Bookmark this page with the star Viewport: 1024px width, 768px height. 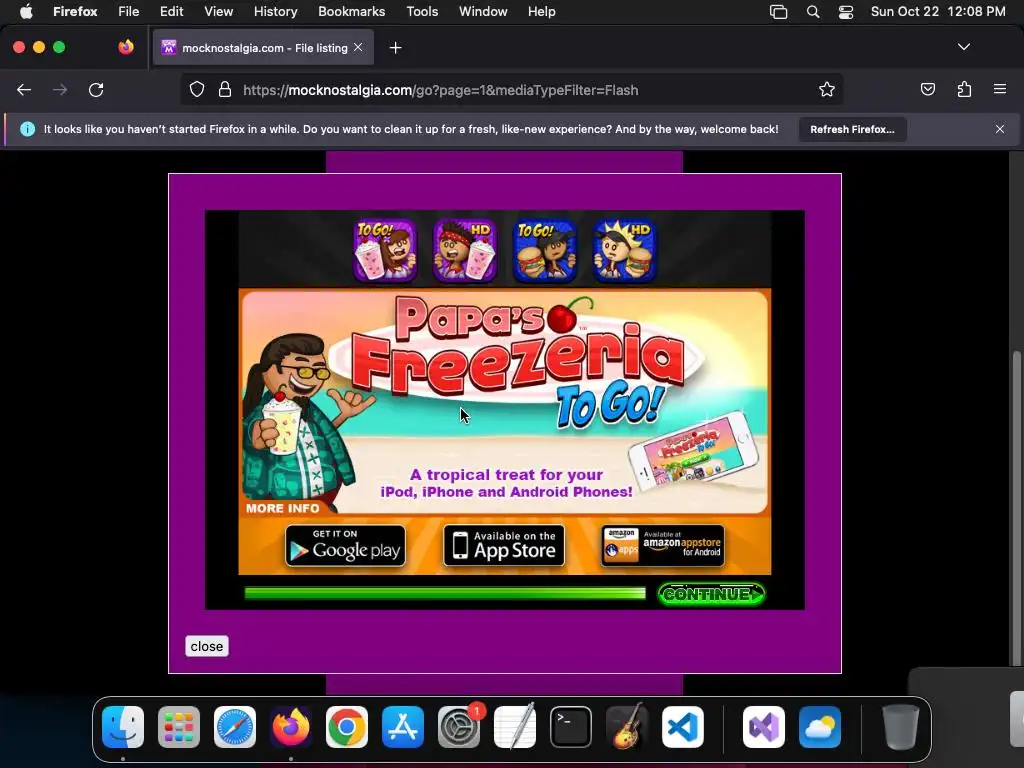[x=827, y=89]
